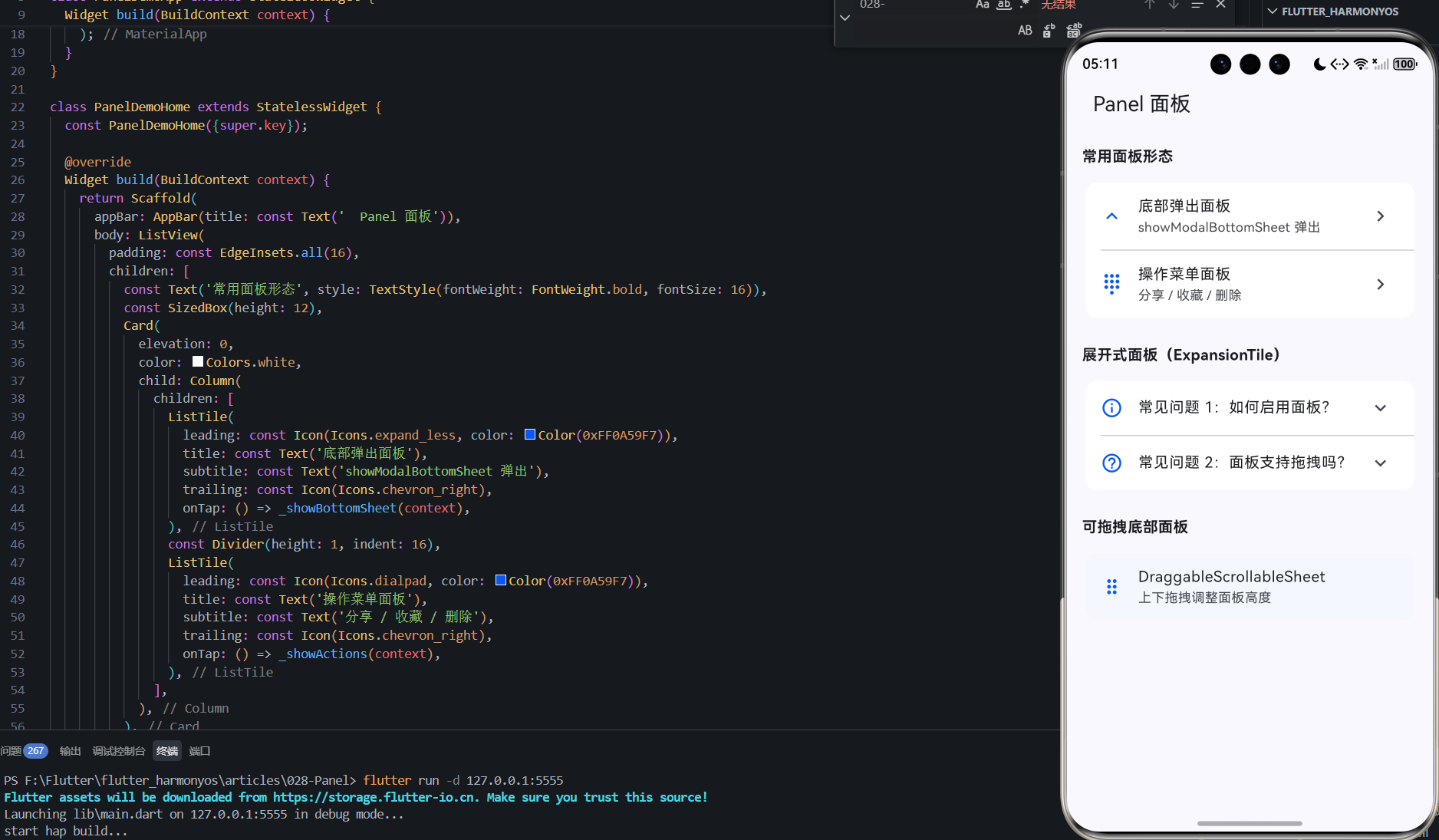Click the Replace single occurrence icon
Screen dimensions: 1439x840
pyautogui.click(x=1049, y=31)
